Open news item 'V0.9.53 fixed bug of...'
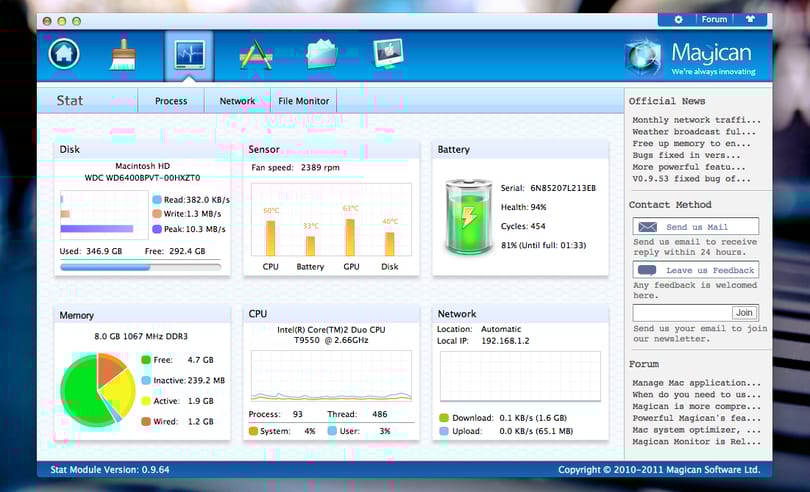 pyautogui.click(x=691, y=179)
